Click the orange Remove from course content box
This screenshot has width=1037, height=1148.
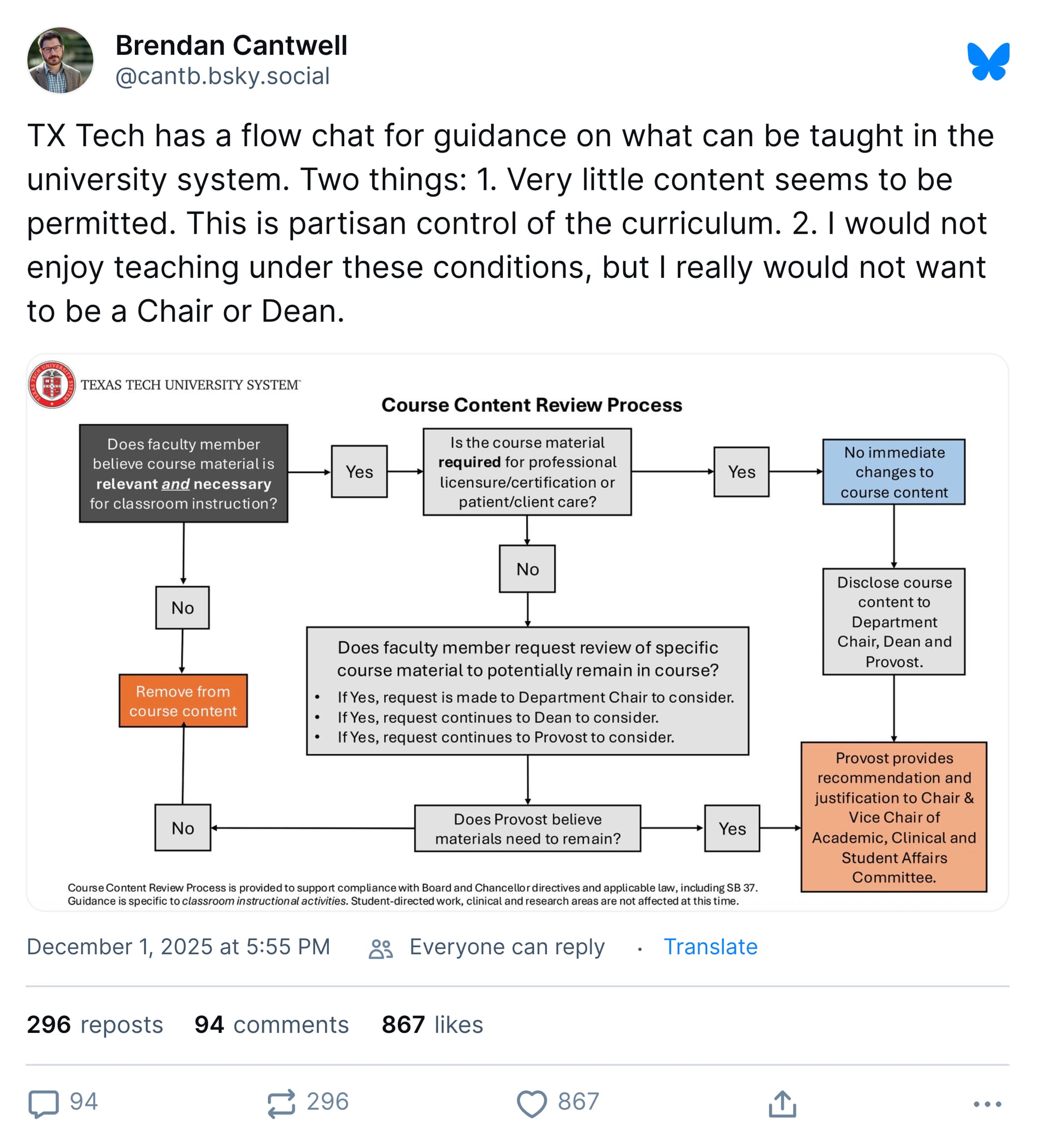coord(183,700)
